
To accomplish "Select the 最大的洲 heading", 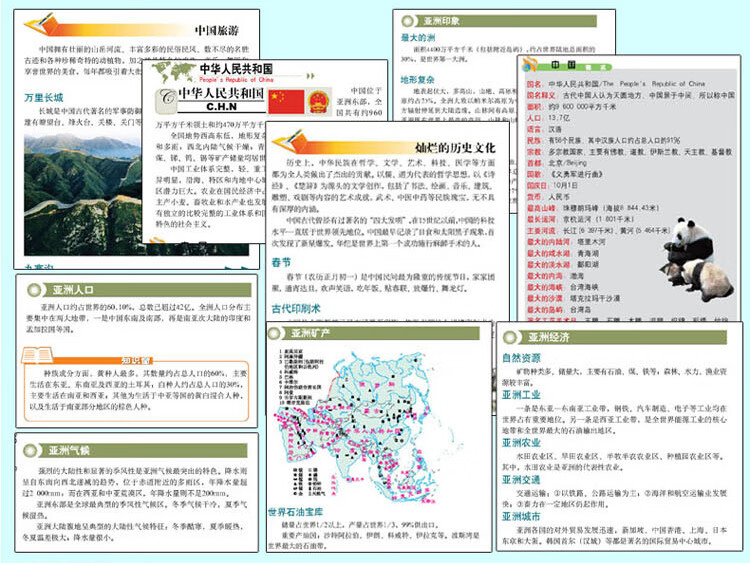I will pyautogui.click(x=418, y=37).
